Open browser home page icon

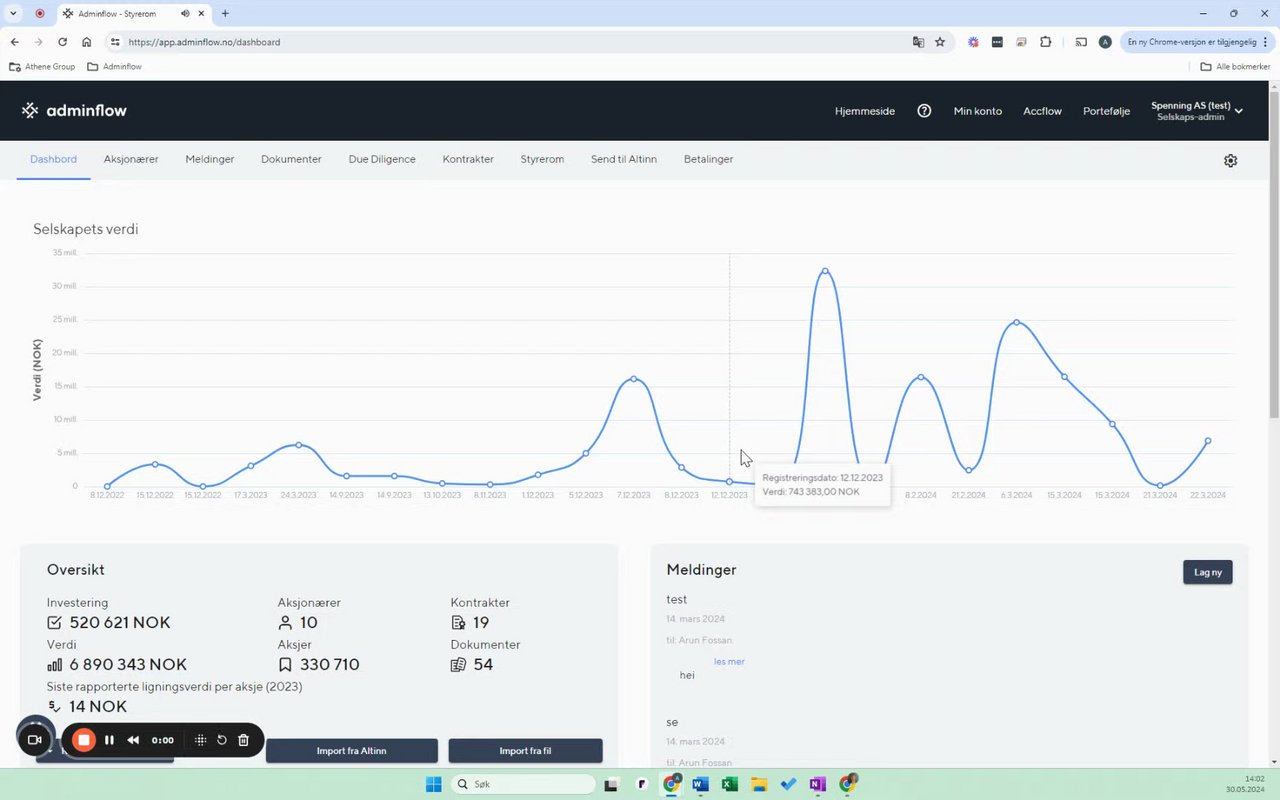[x=87, y=42]
